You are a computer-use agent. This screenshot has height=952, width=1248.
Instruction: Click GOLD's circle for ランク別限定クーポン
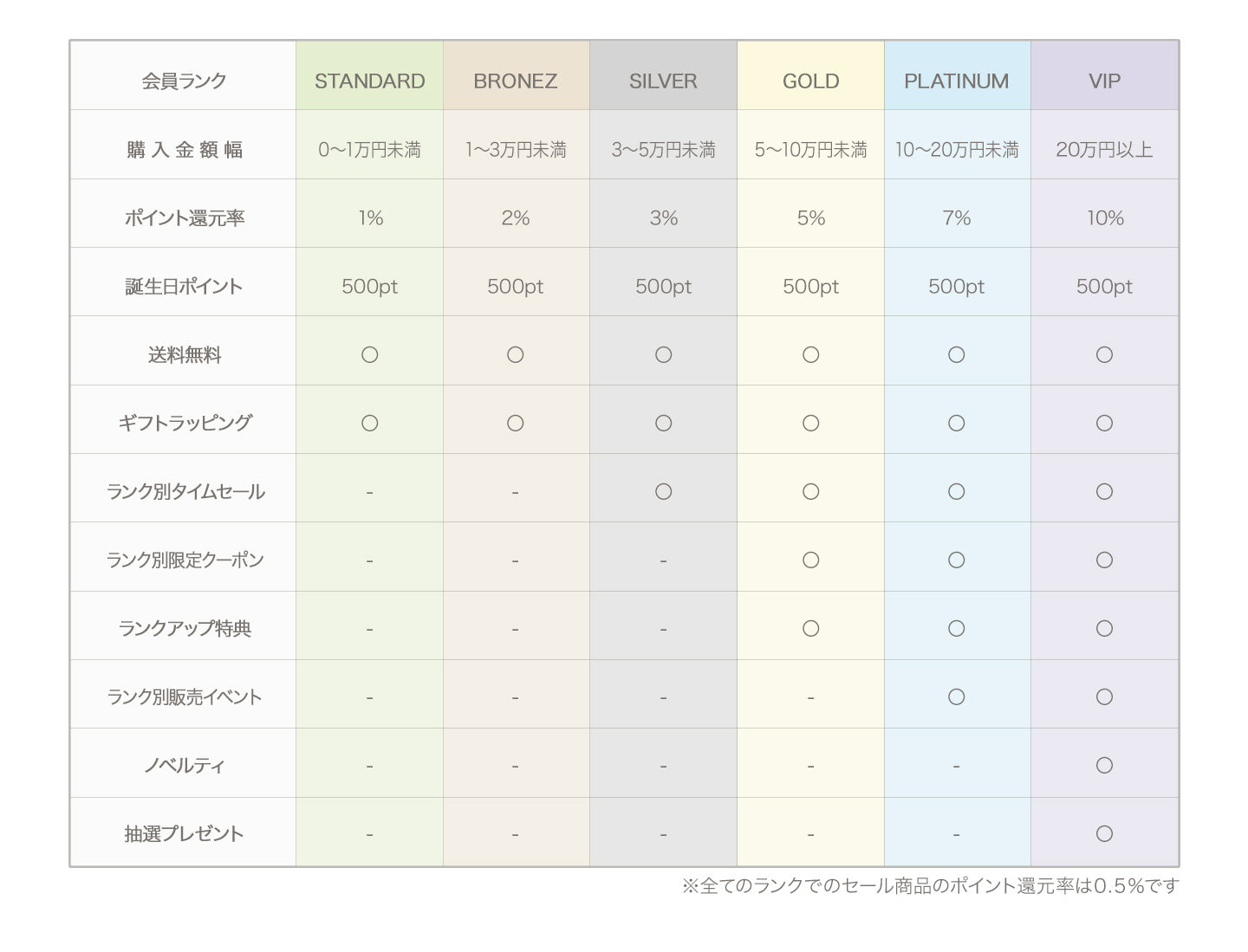pyautogui.click(x=810, y=560)
